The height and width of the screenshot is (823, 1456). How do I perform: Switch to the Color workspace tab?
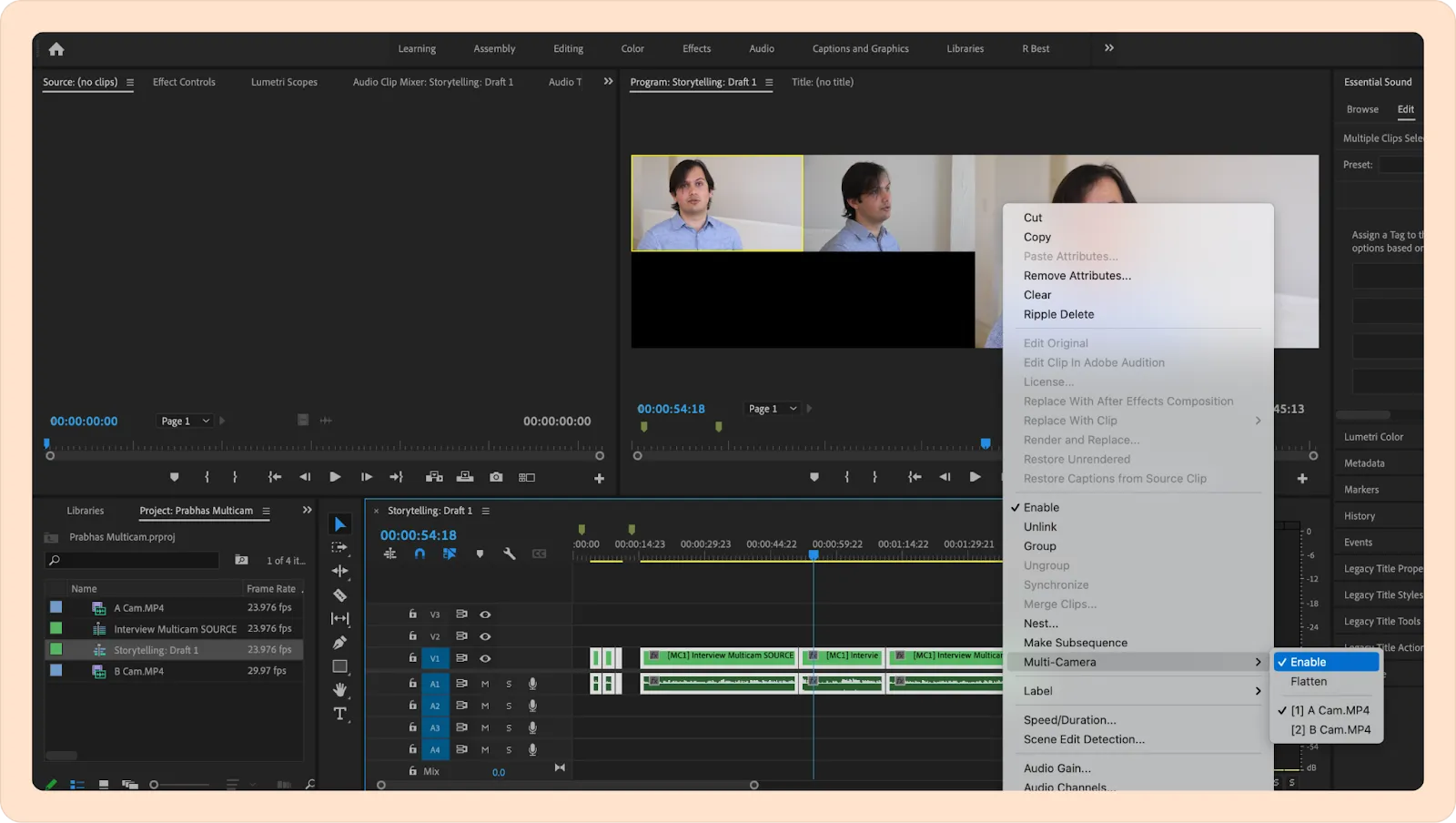pos(632,49)
